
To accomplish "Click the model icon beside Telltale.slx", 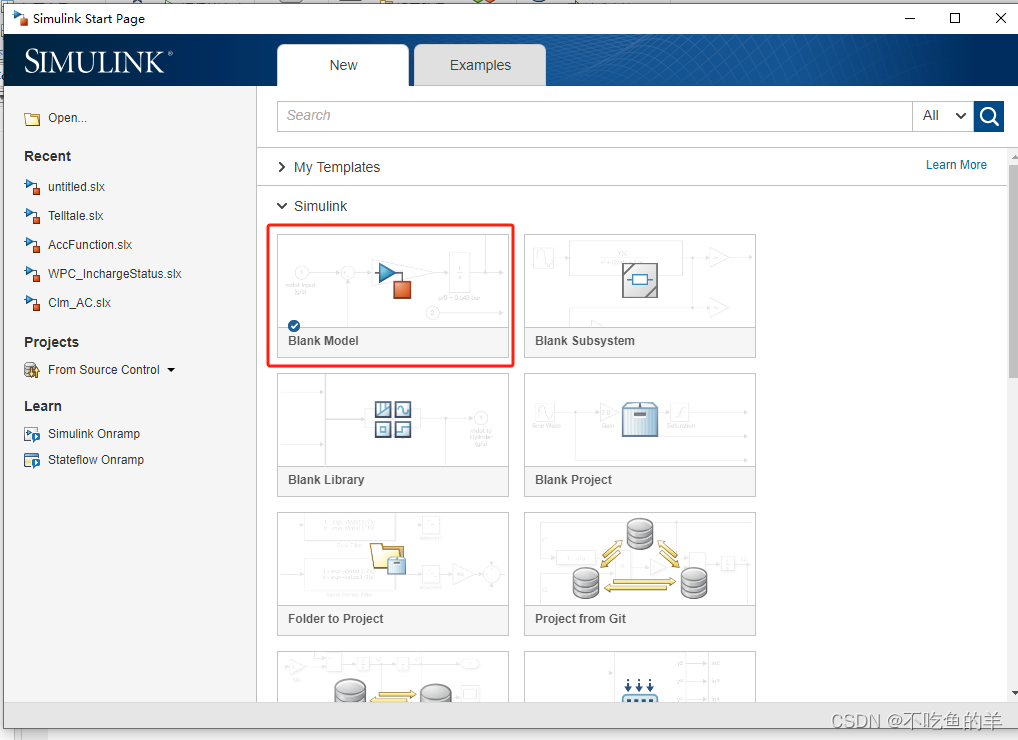I will pyautogui.click(x=32, y=216).
